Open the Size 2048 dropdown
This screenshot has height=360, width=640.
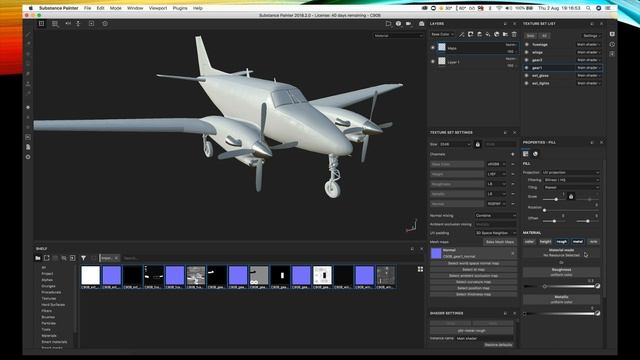coord(455,144)
